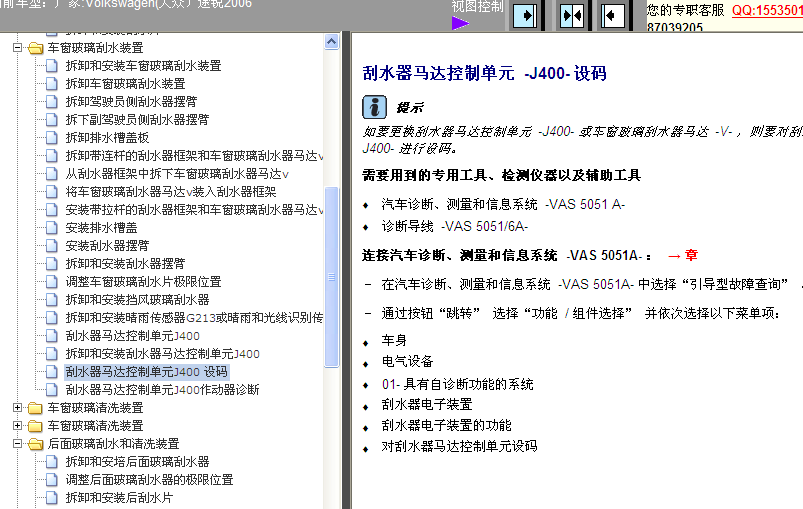Open 将车窗玻璃刮水器马达v装入刮水器框架 topic

point(171,192)
